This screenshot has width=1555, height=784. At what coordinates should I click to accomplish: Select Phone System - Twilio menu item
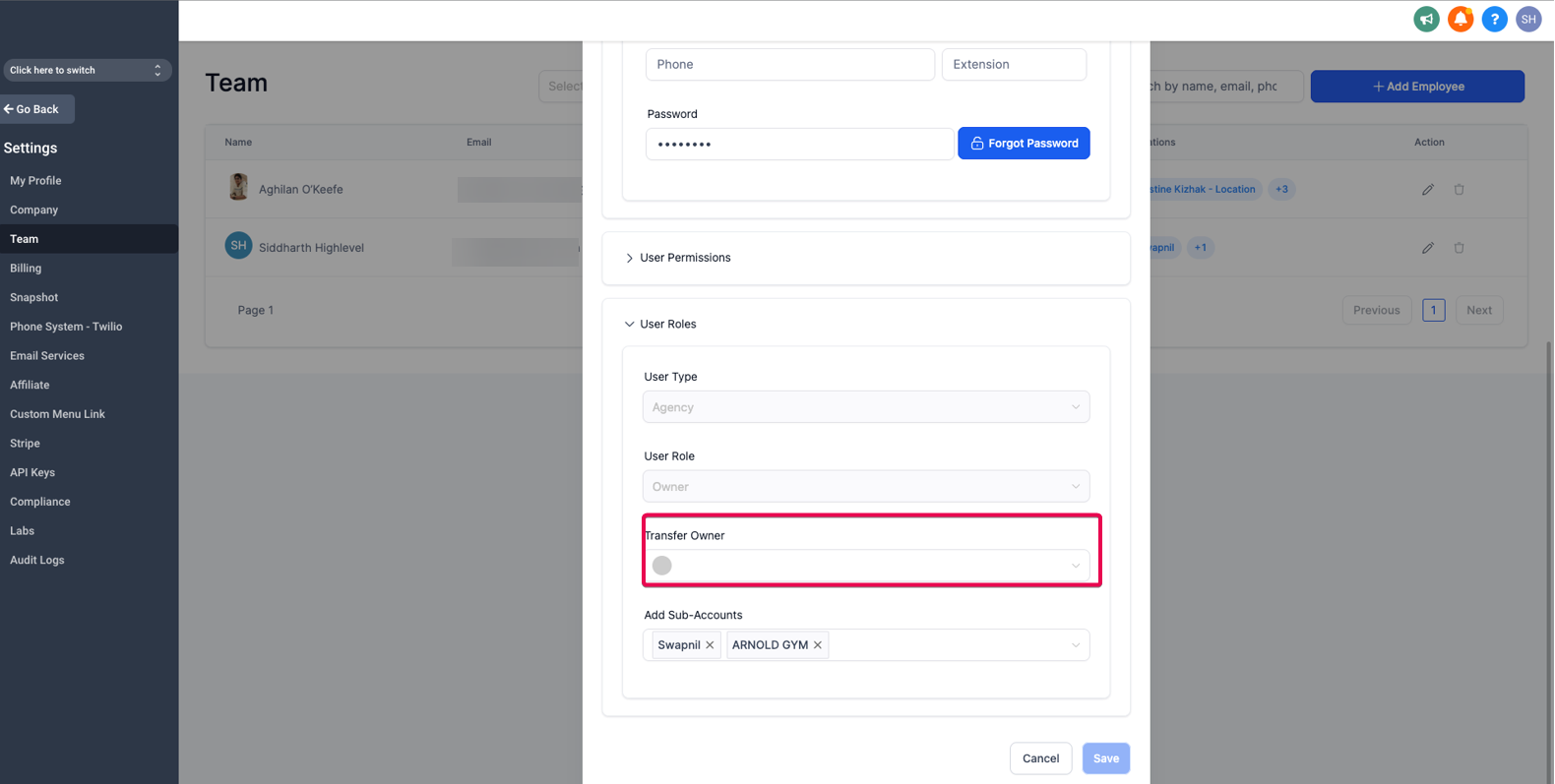pos(66,327)
